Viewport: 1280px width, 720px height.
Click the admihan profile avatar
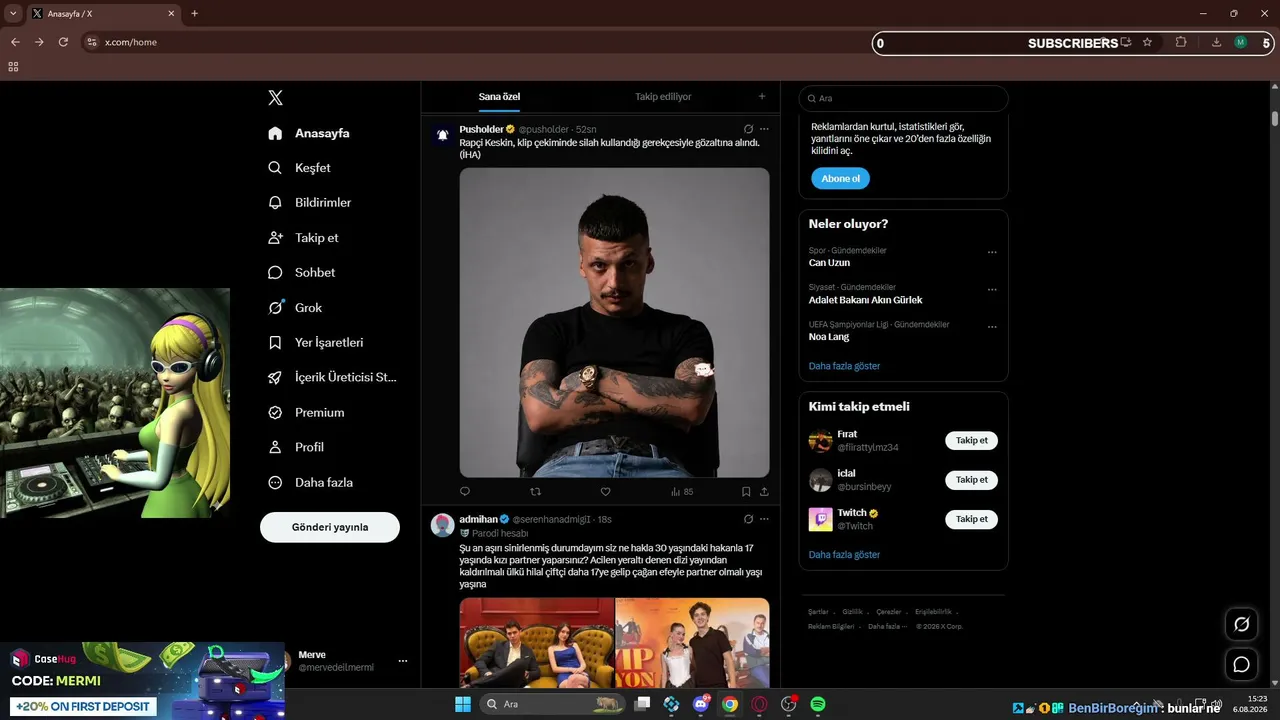[x=442, y=525]
